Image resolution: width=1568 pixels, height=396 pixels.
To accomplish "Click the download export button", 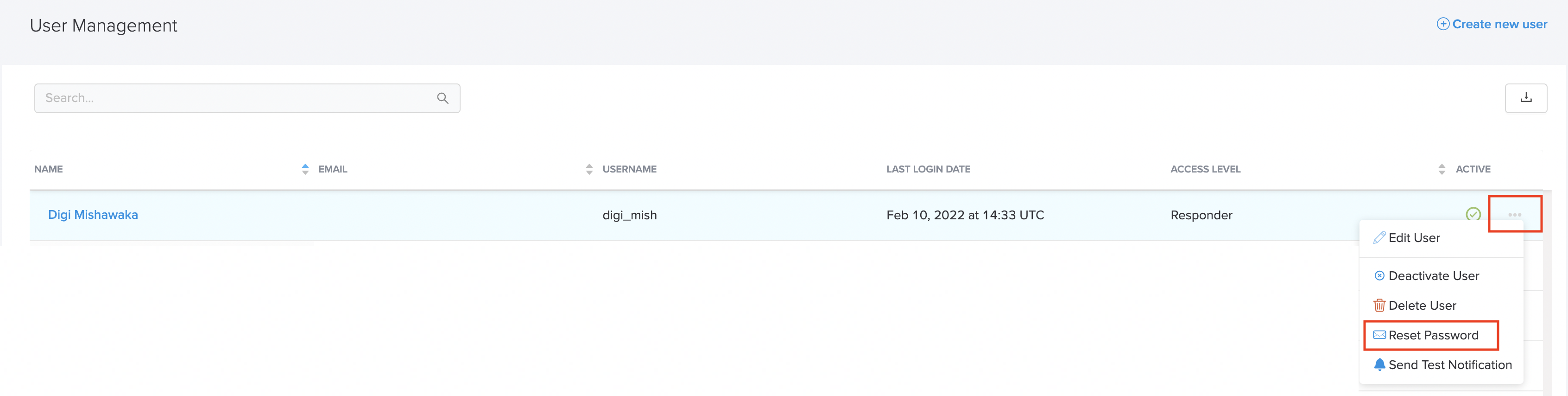I will point(1525,98).
